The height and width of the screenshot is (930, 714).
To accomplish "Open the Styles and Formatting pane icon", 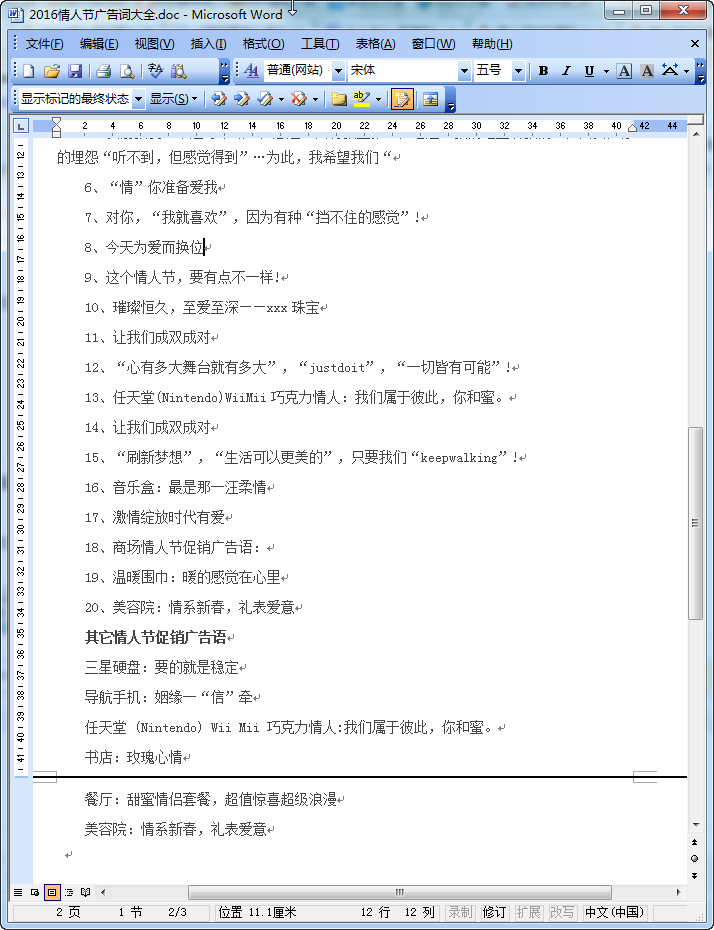I will (x=251, y=71).
